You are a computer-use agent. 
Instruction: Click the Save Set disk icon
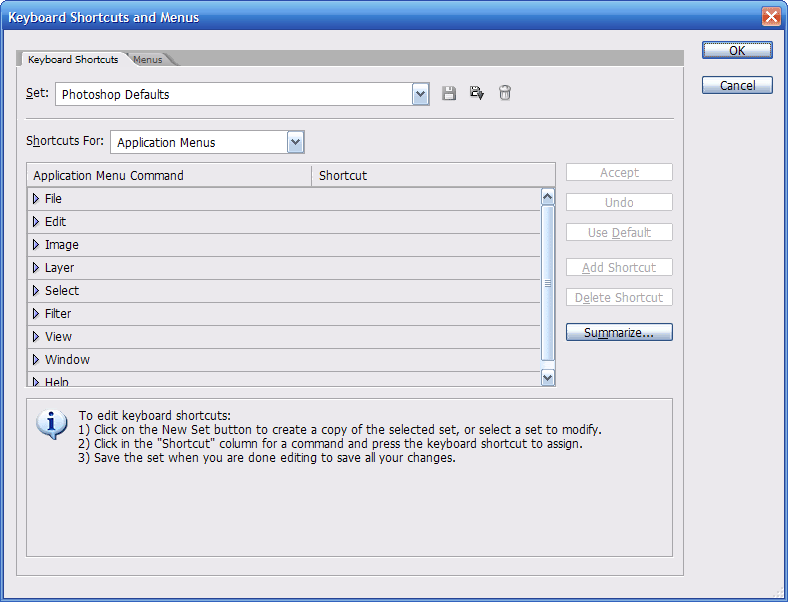pyautogui.click(x=449, y=94)
